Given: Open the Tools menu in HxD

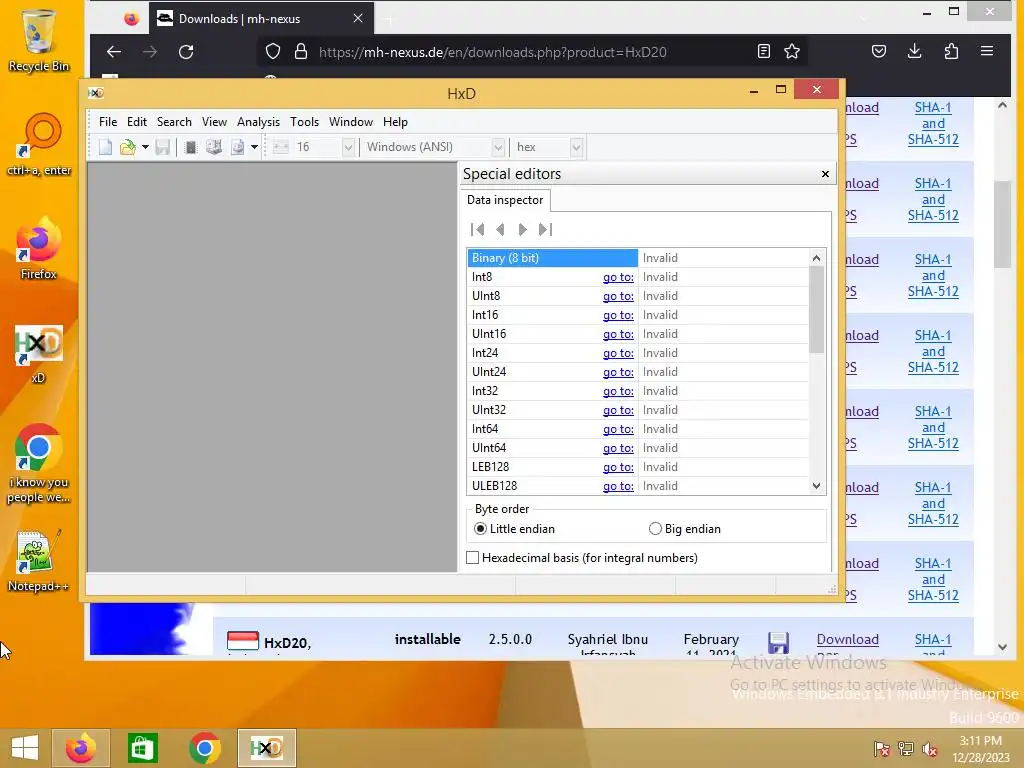Looking at the screenshot, I should [x=304, y=121].
